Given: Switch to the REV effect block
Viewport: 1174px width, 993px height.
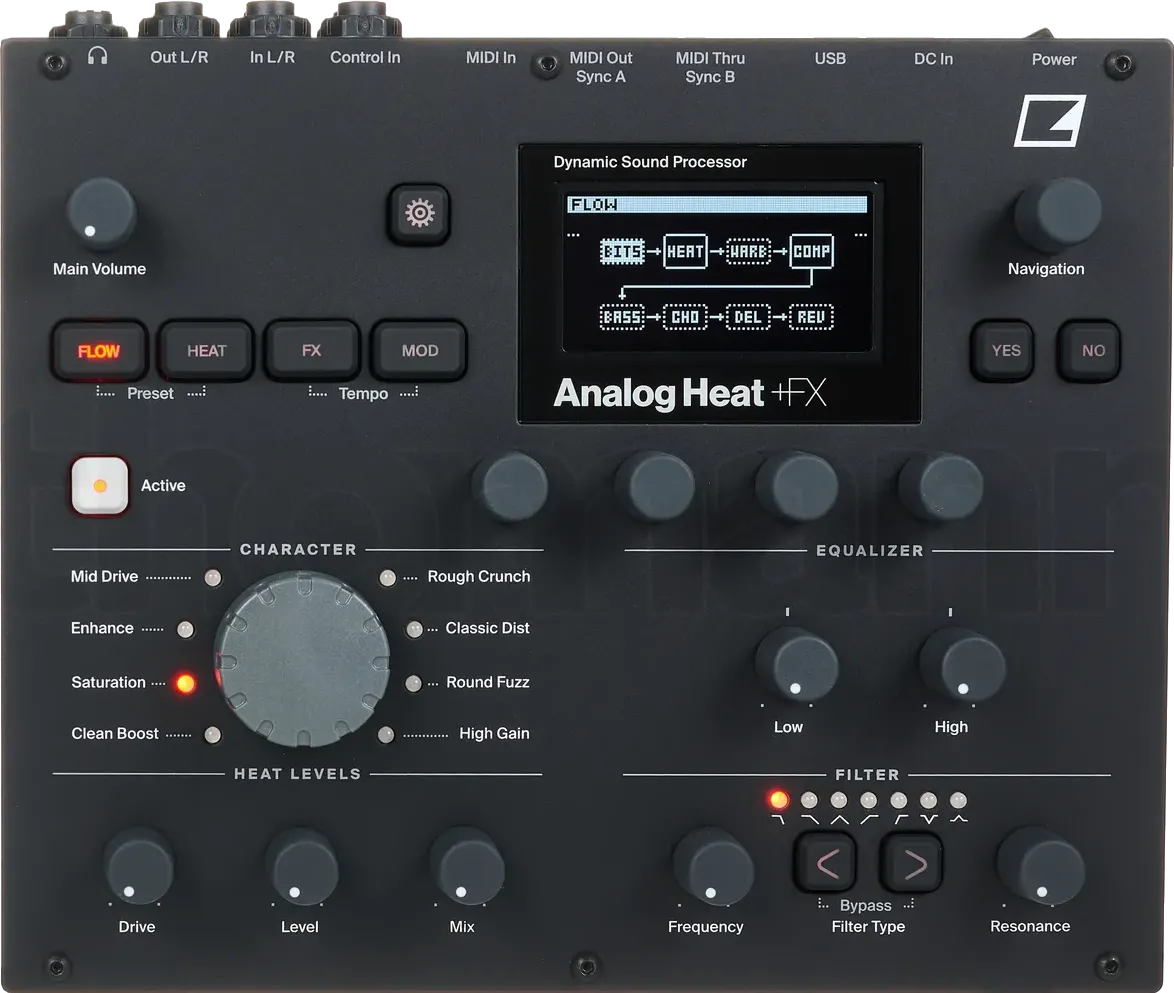Looking at the screenshot, I should 811,316.
